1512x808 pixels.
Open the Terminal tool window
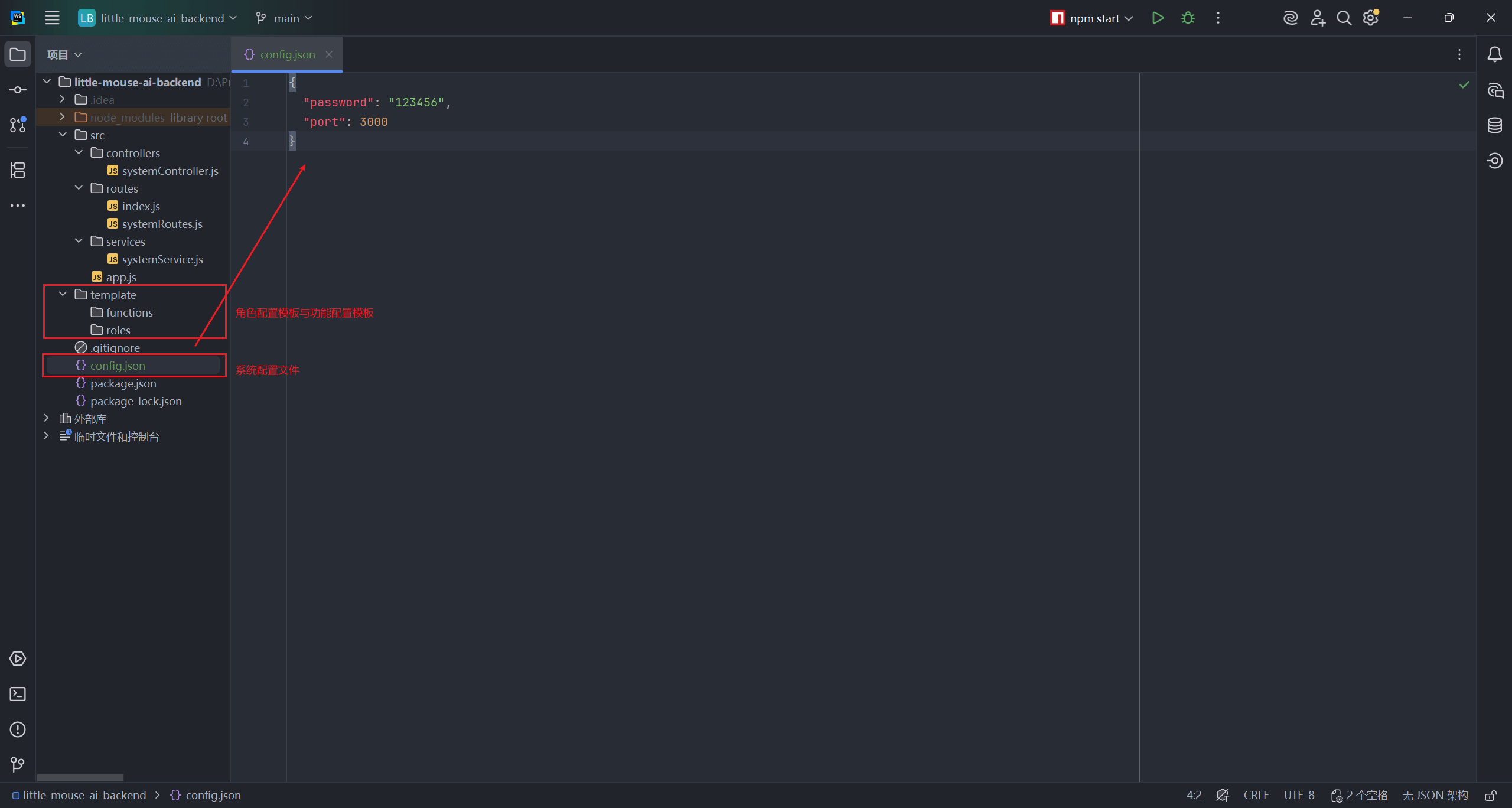coord(17,694)
